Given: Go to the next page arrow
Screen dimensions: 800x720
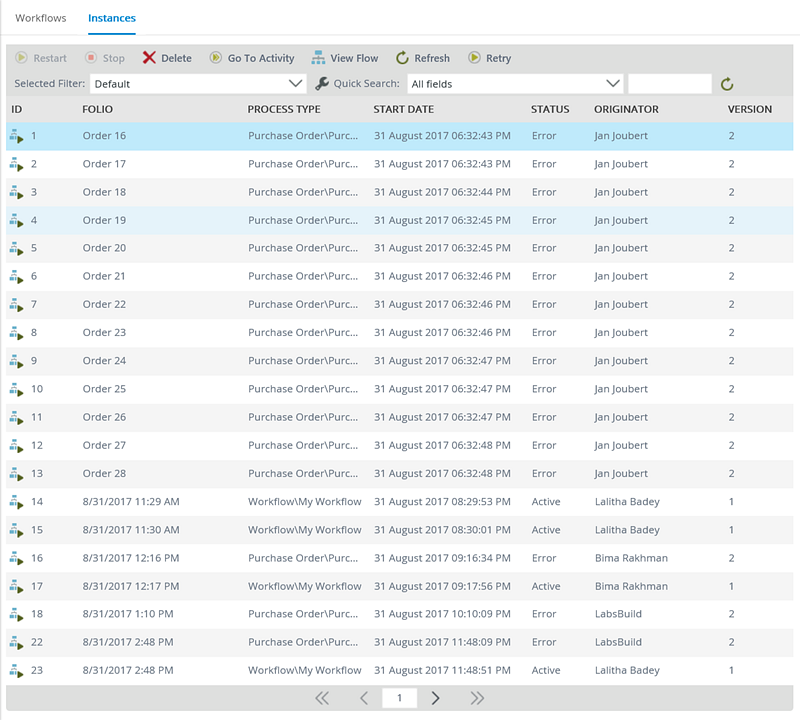Looking at the screenshot, I should [435, 698].
